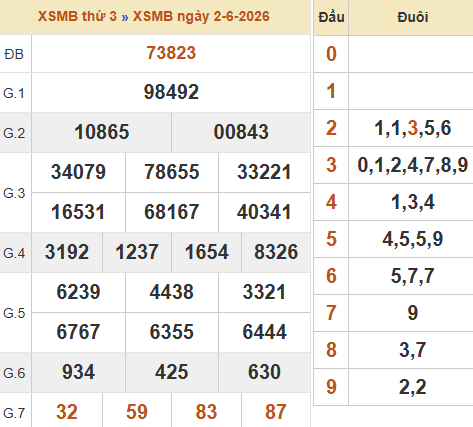Select head digit 6 in Đầu column

click(x=331, y=276)
